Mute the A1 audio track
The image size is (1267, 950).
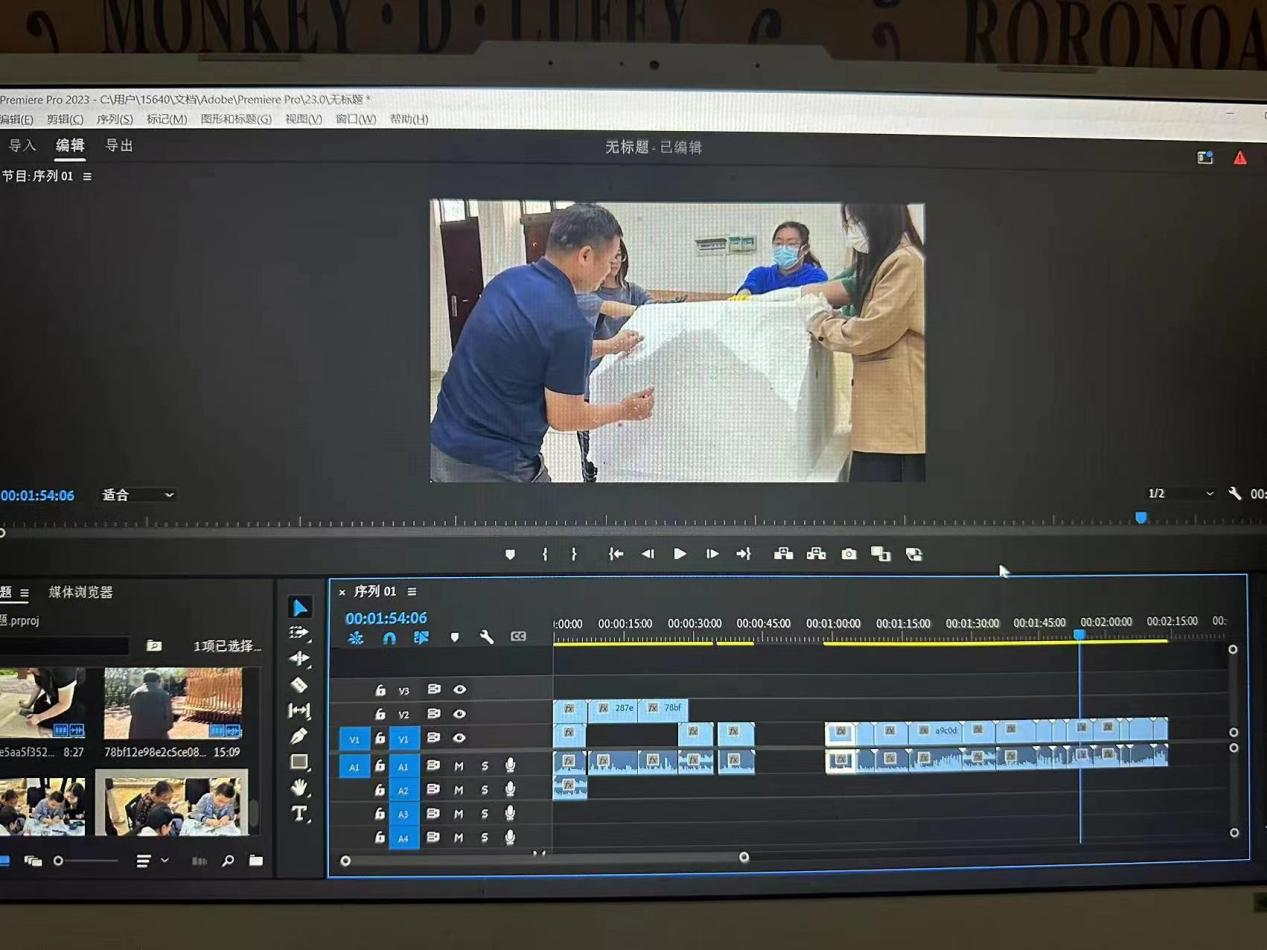(459, 766)
